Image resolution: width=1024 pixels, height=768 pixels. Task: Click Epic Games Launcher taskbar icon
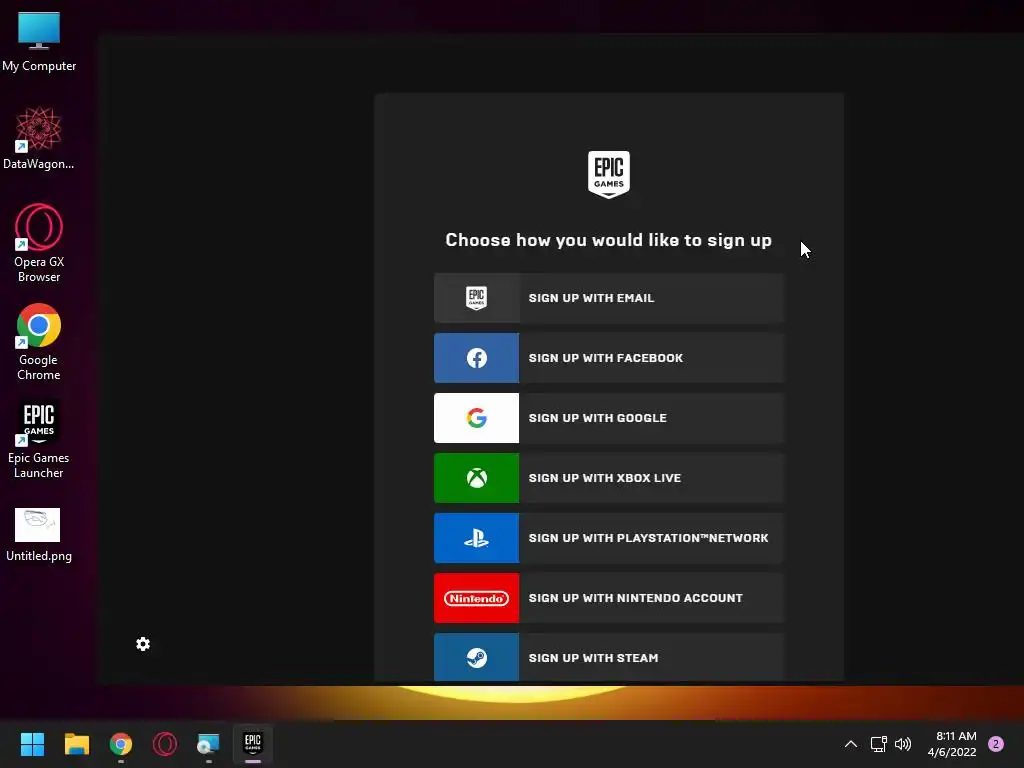(253, 743)
